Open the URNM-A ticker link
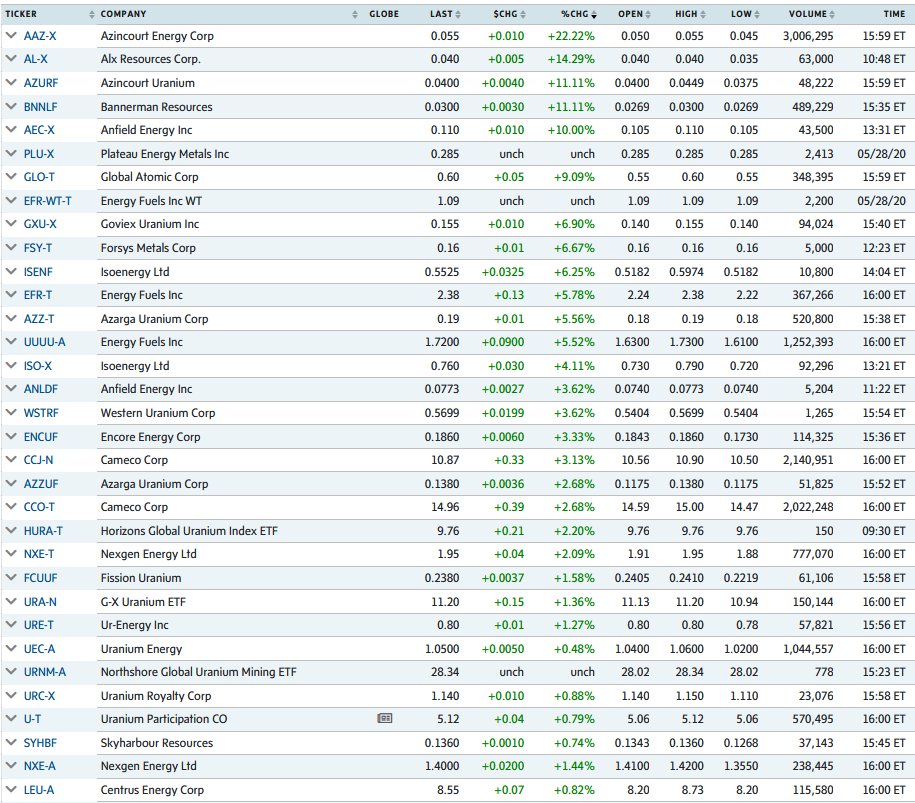The width and height of the screenshot is (915, 803). pos(44,672)
